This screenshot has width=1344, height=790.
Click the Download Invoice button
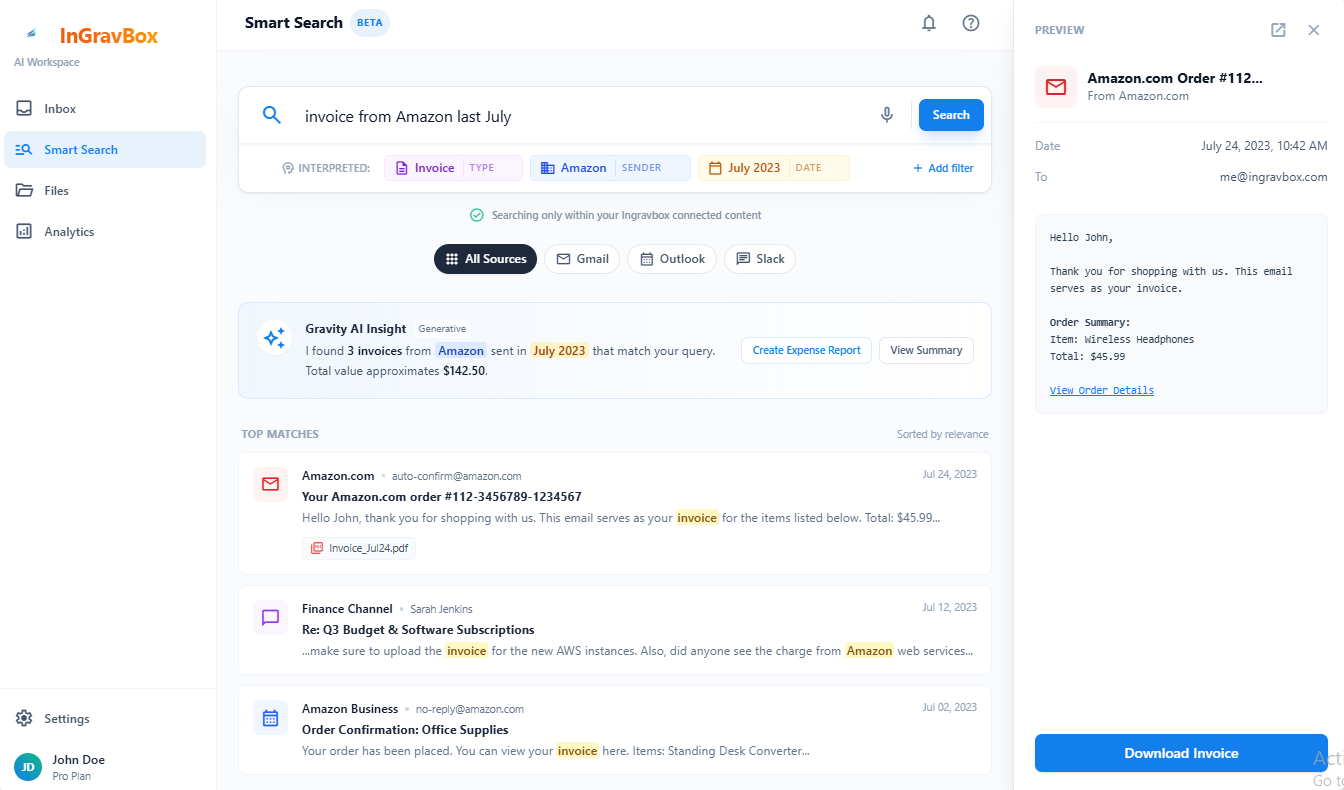[1181, 753]
